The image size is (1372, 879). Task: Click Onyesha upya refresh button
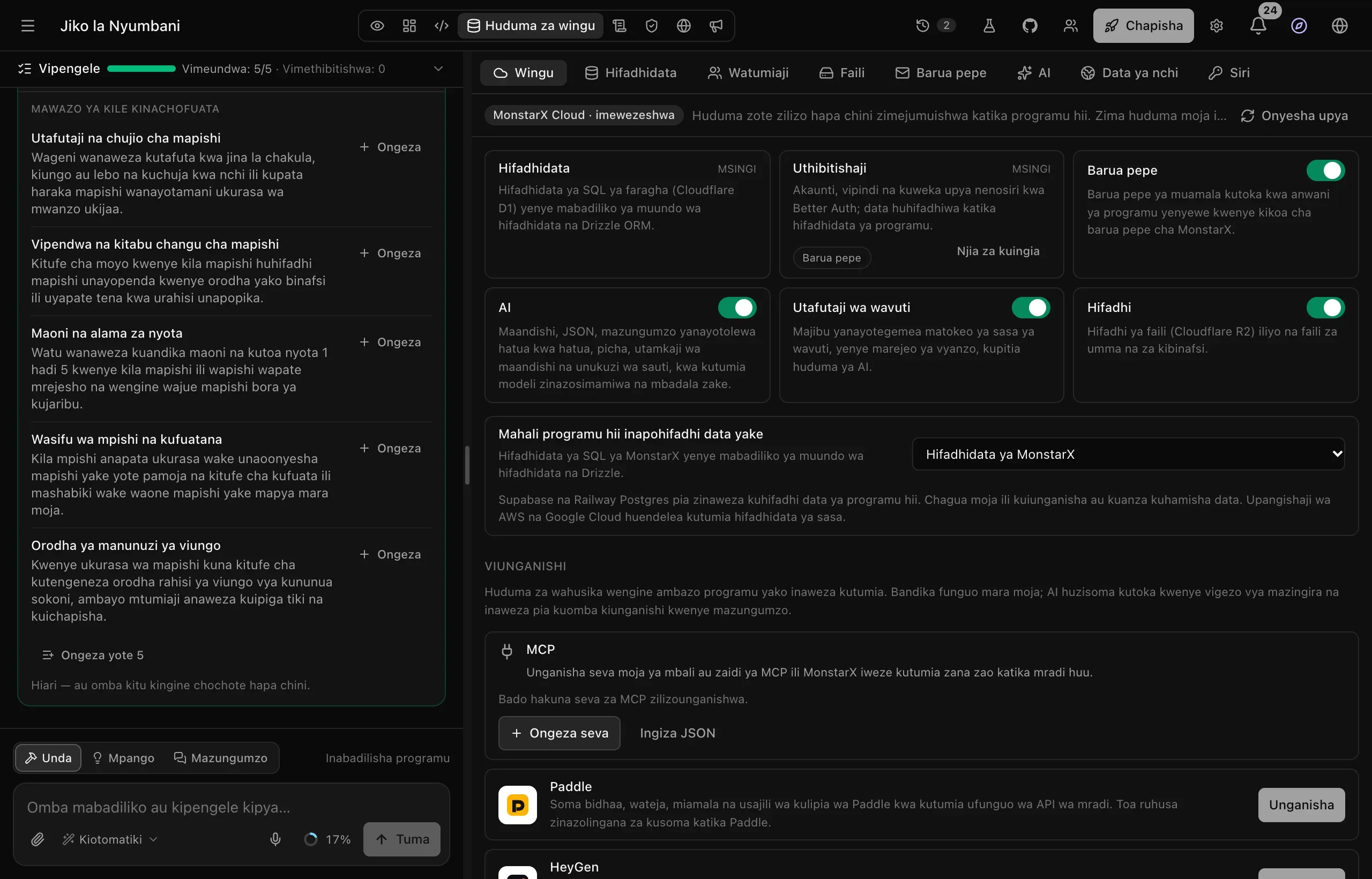[1294, 115]
